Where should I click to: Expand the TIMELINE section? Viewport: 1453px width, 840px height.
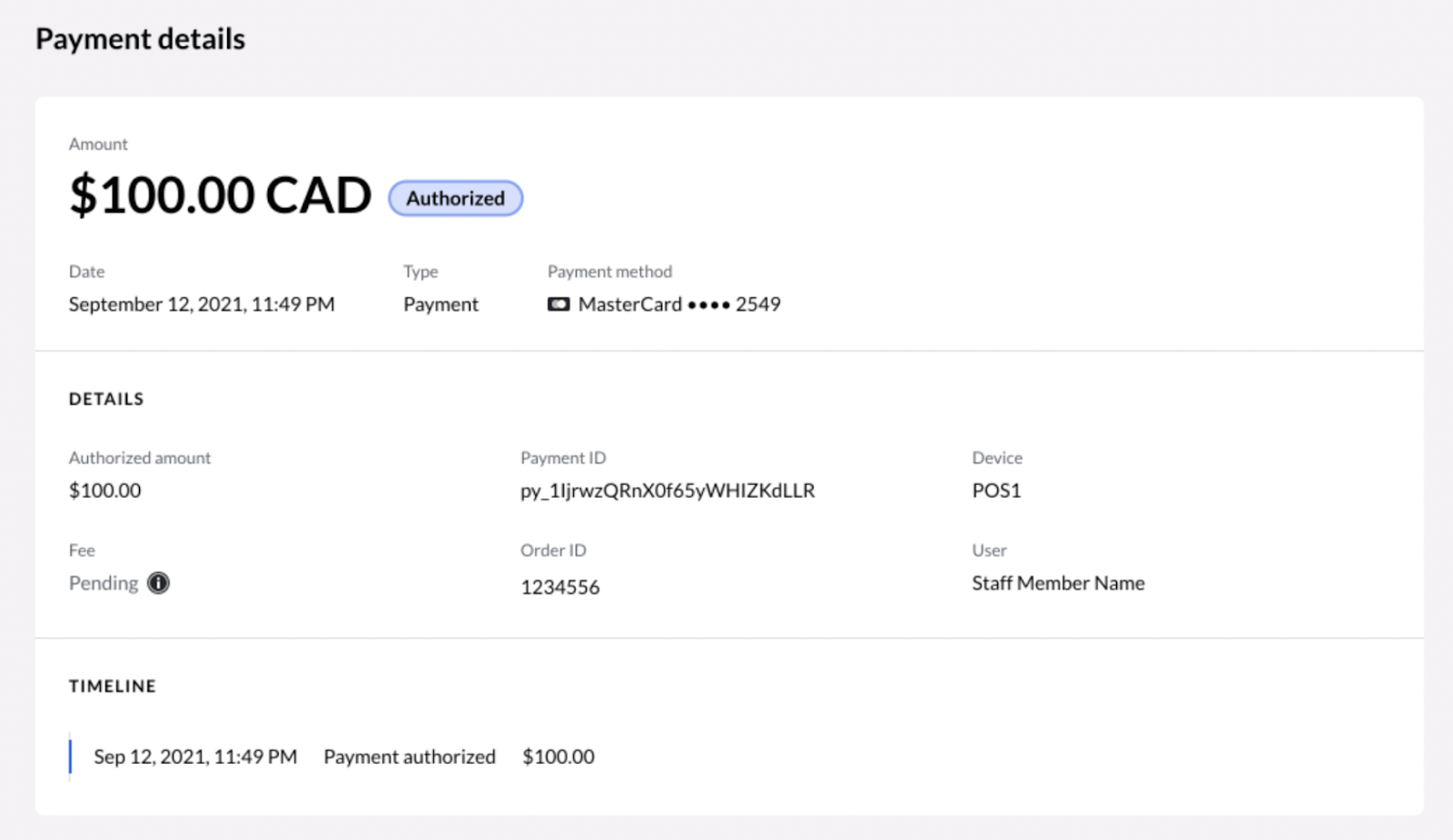[x=112, y=686]
